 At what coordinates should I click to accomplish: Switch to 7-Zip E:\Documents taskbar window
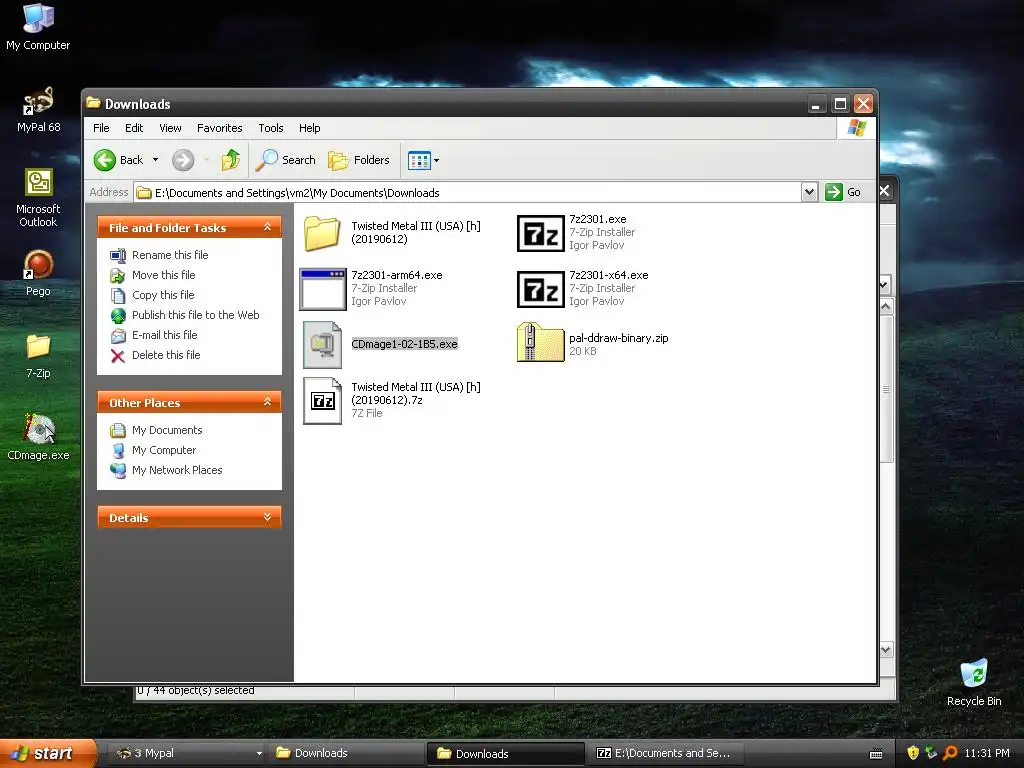663,753
